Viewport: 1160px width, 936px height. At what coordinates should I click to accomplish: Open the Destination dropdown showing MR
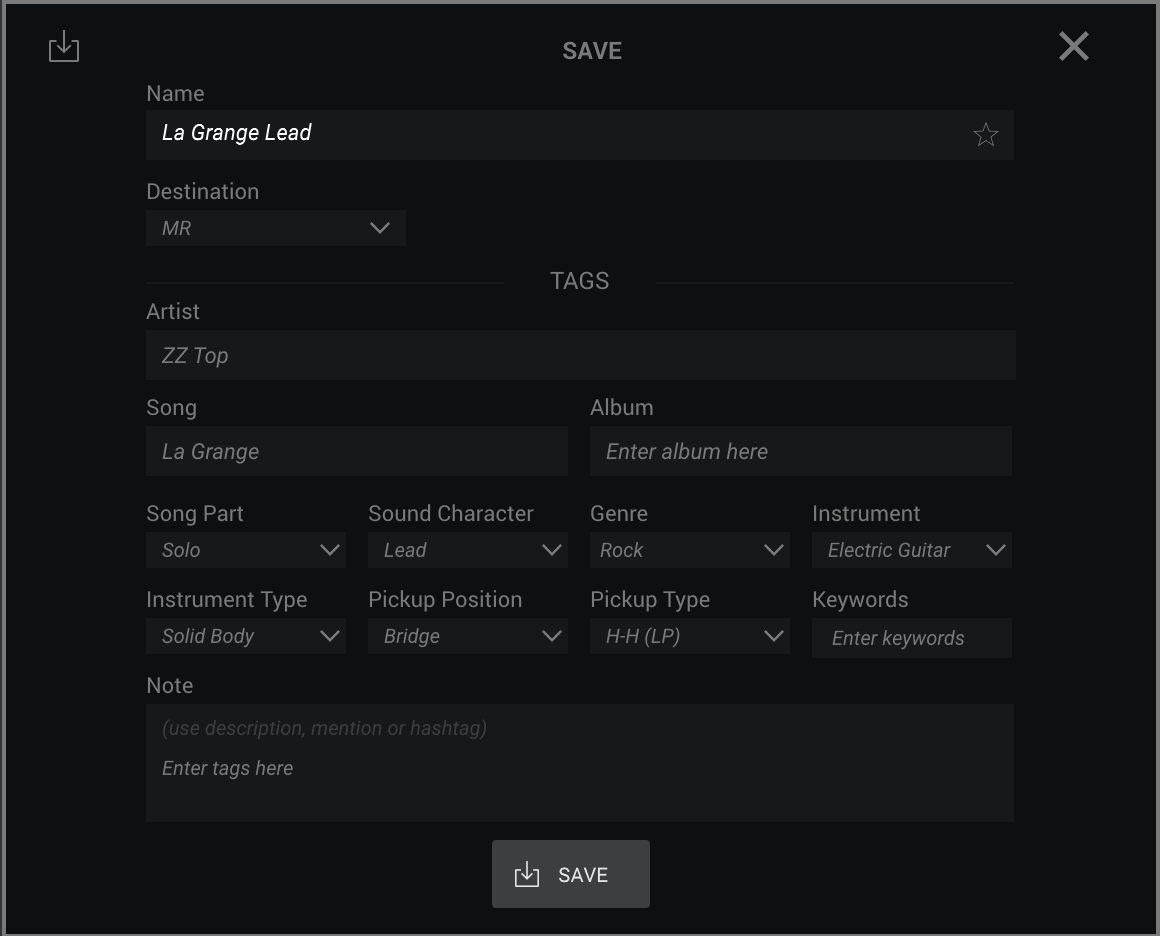pyautogui.click(x=276, y=228)
